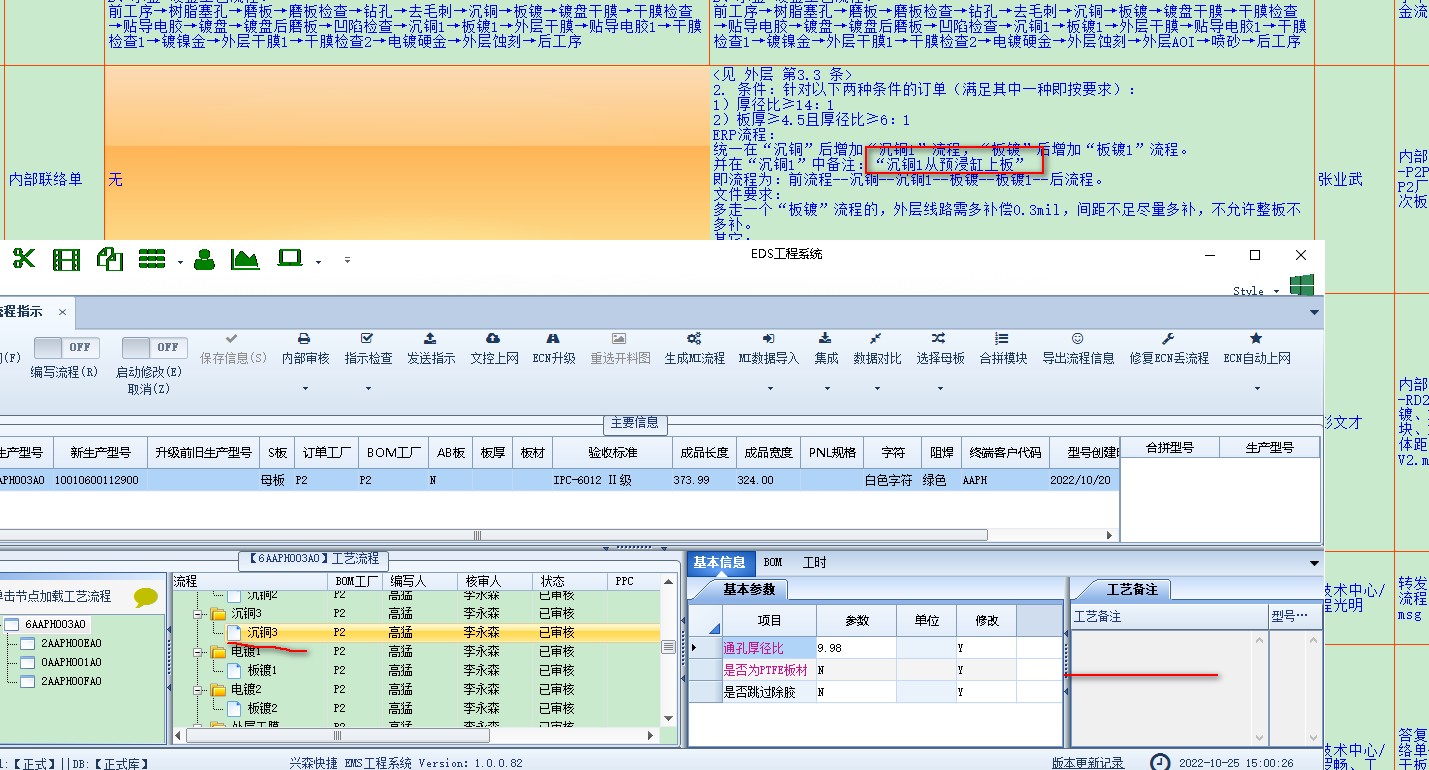Switch to the 基本信息 tab

719,563
